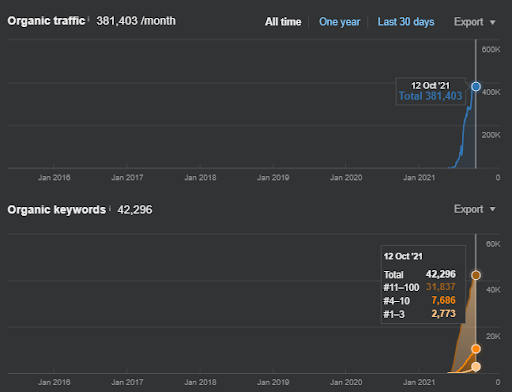
Task: Switch to All time view
Action: coord(283,22)
